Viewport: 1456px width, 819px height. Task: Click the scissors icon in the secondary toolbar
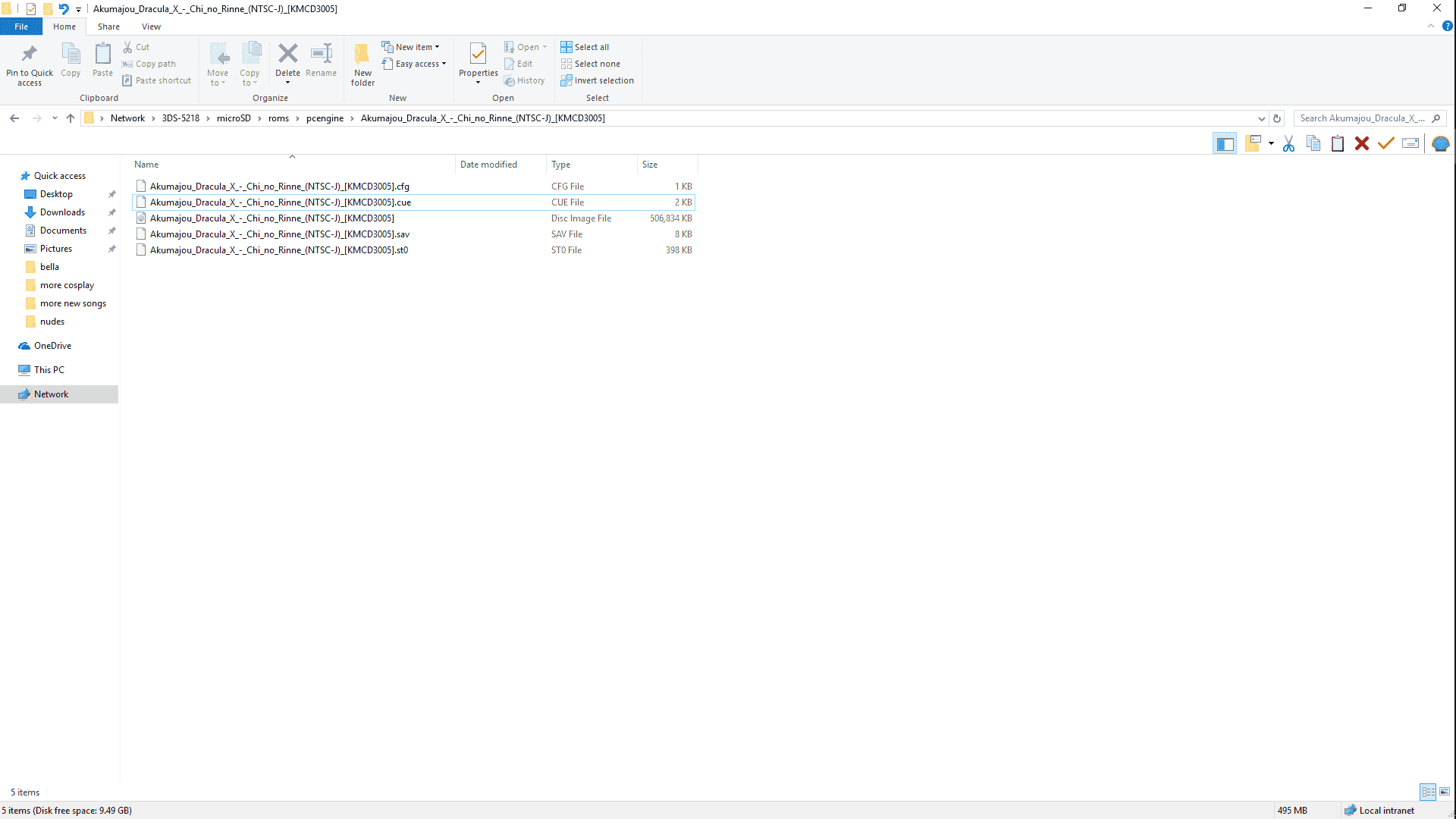pos(1288,143)
